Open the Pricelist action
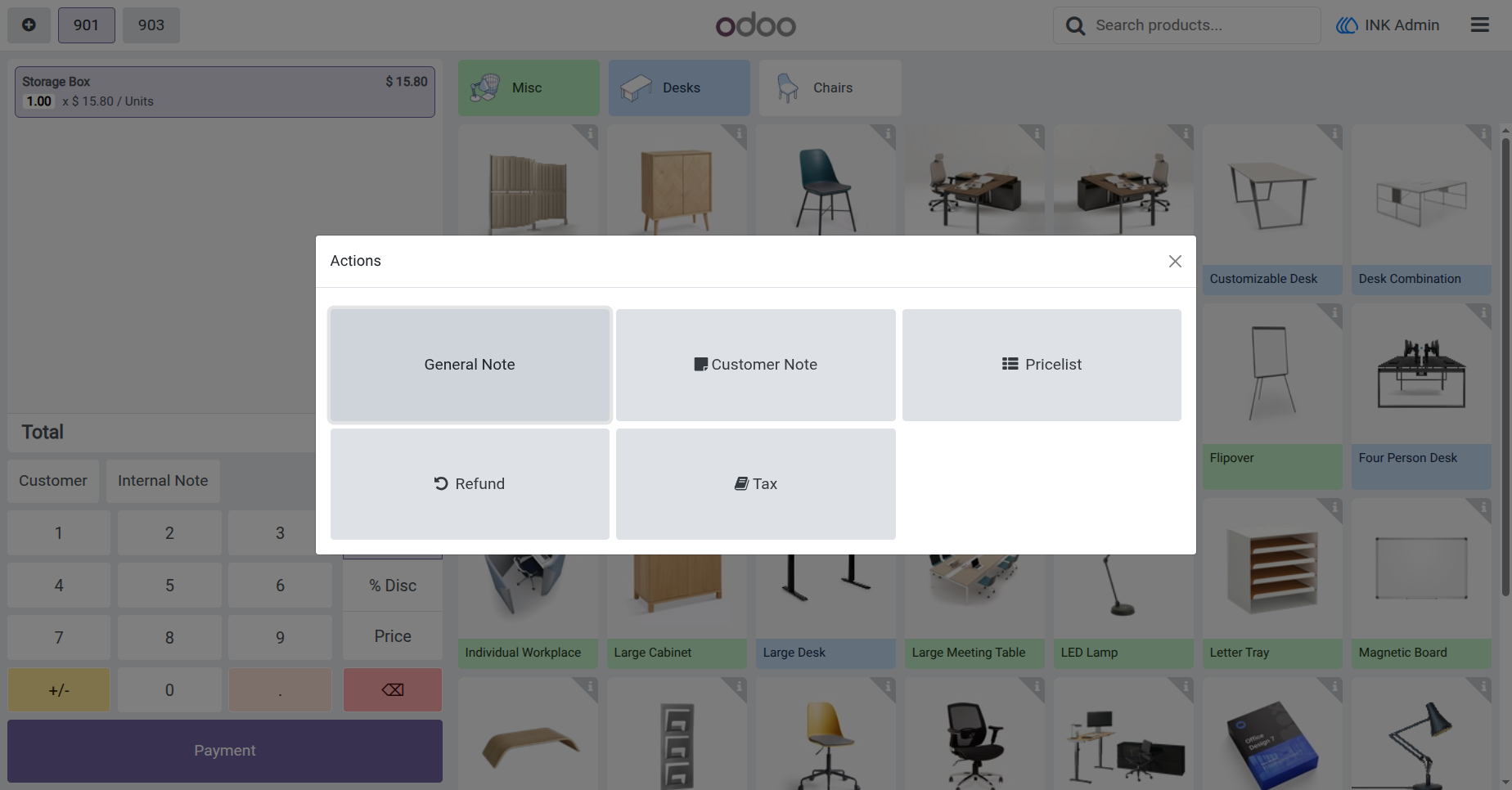 [1042, 365]
